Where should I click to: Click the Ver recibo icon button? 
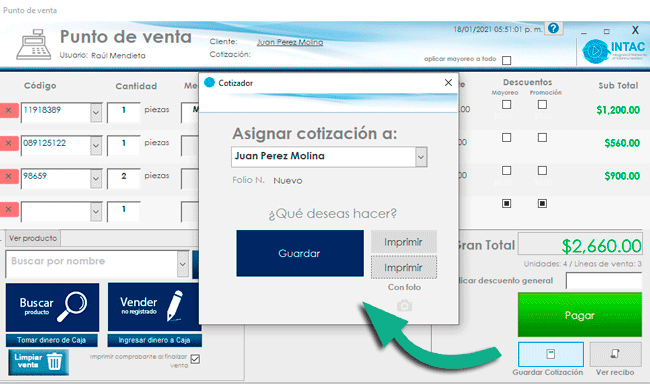(615, 354)
